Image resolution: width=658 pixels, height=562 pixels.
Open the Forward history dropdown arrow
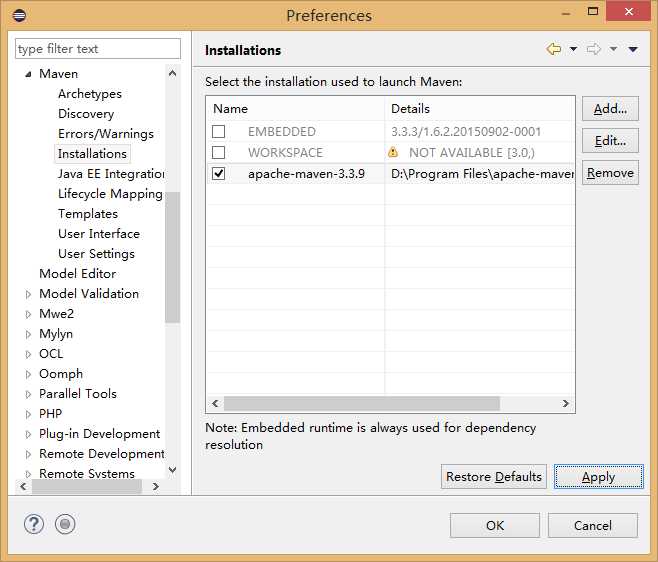point(614,49)
